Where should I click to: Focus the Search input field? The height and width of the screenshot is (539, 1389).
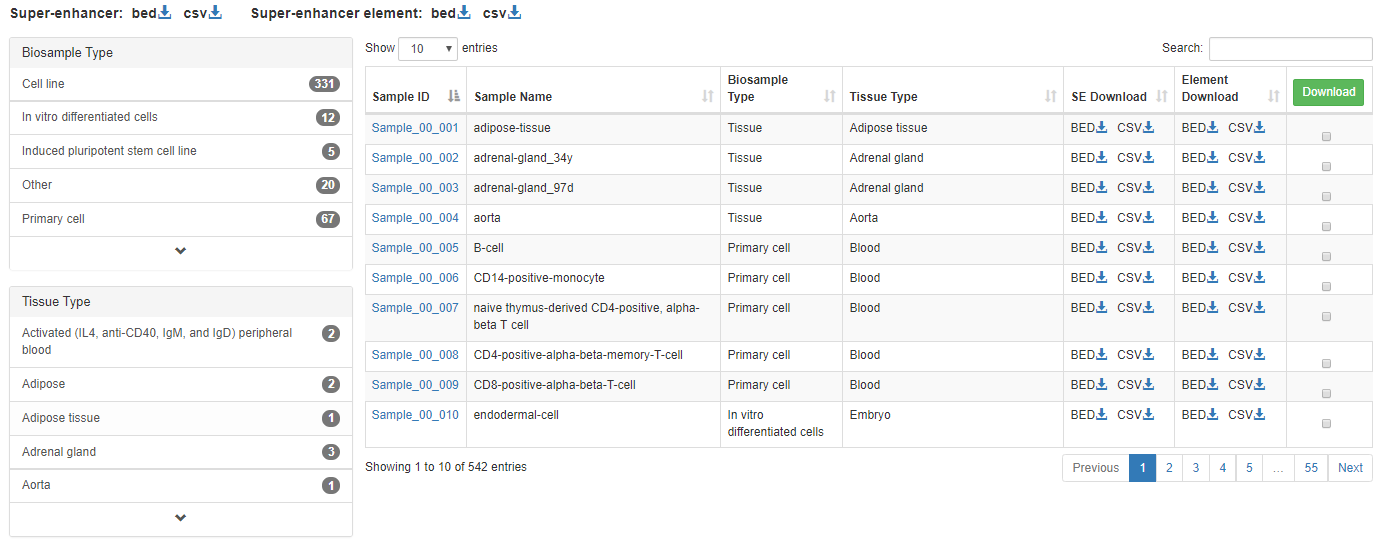[1290, 49]
